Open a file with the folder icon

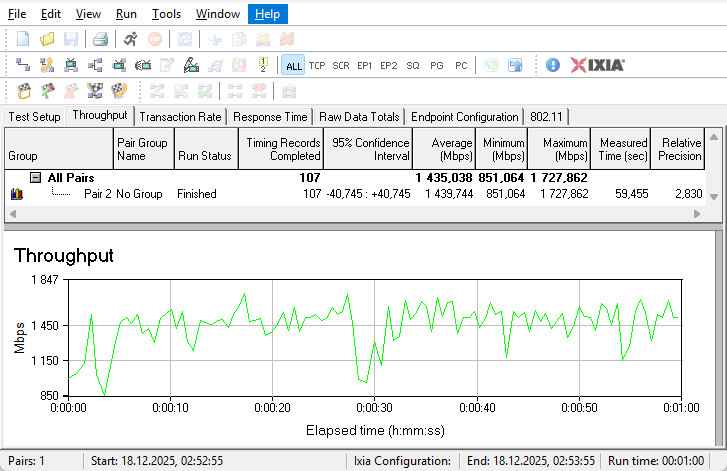pyautogui.click(x=47, y=39)
